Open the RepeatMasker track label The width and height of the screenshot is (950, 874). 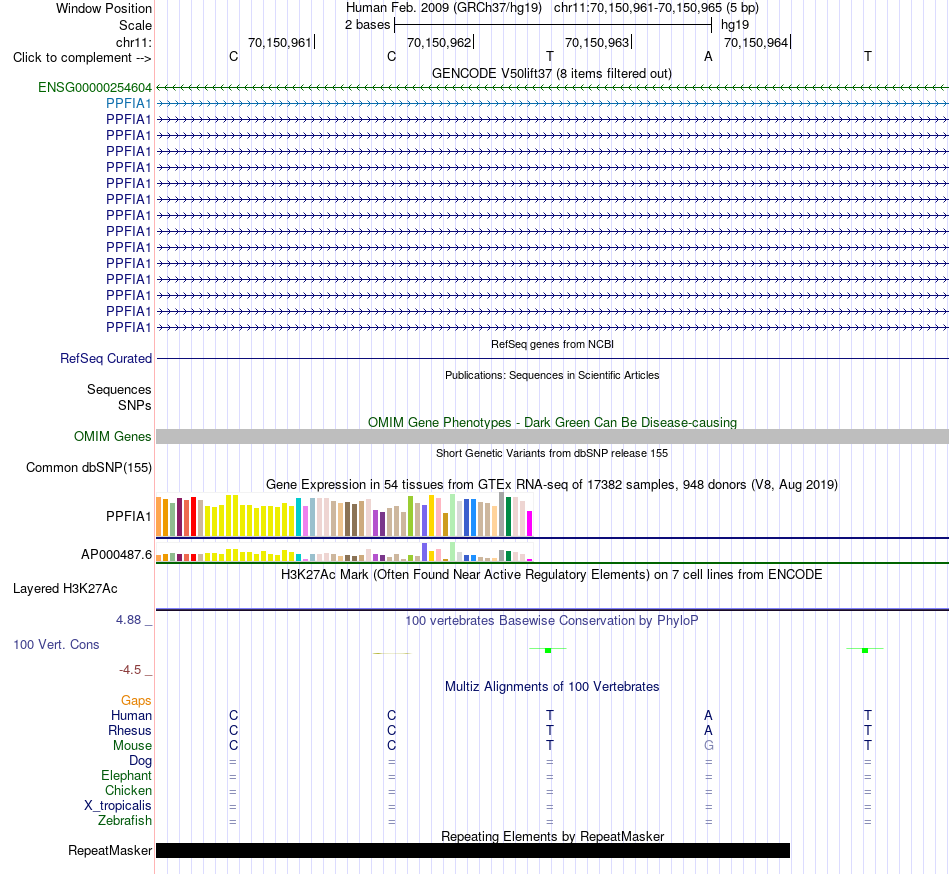pos(110,850)
